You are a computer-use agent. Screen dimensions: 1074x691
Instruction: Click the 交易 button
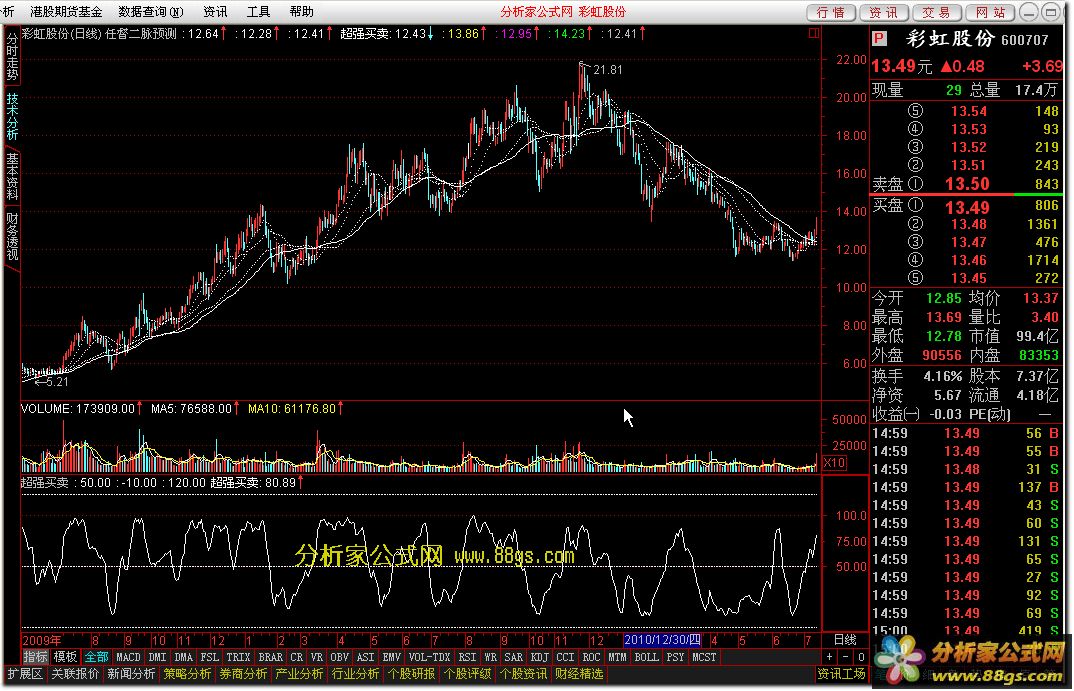point(936,12)
